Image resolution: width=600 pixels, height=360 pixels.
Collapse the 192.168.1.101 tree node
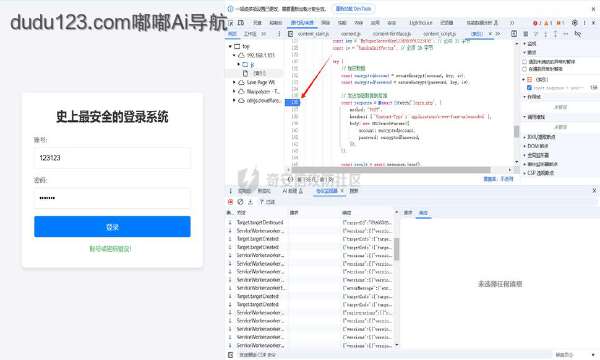pyautogui.click(x=234, y=55)
